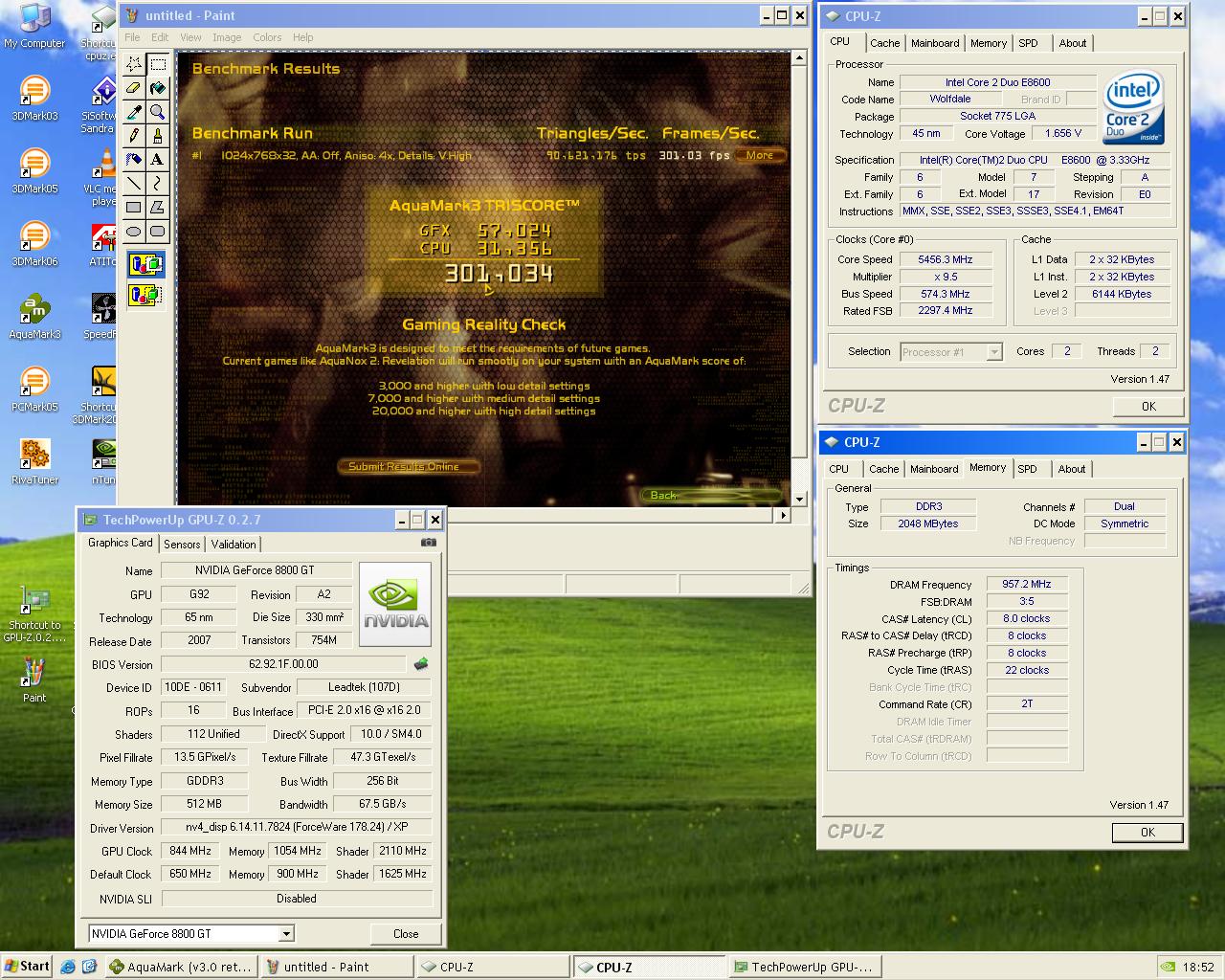Screen dimensions: 1225x980
Task: Click OK in lower CPU-Z memory window
Action: (1147, 833)
